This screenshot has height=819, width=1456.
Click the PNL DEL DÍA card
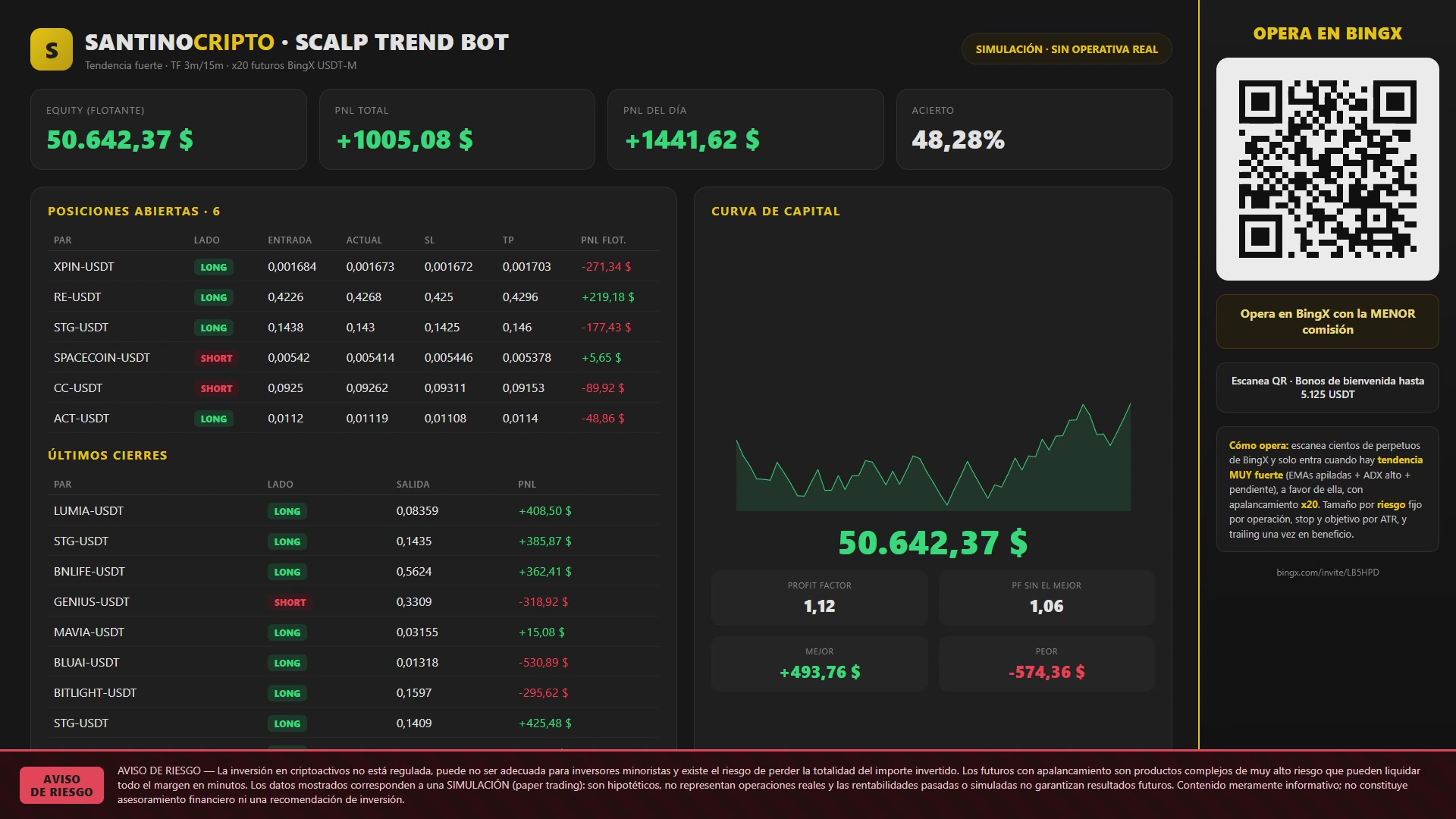coord(745,129)
